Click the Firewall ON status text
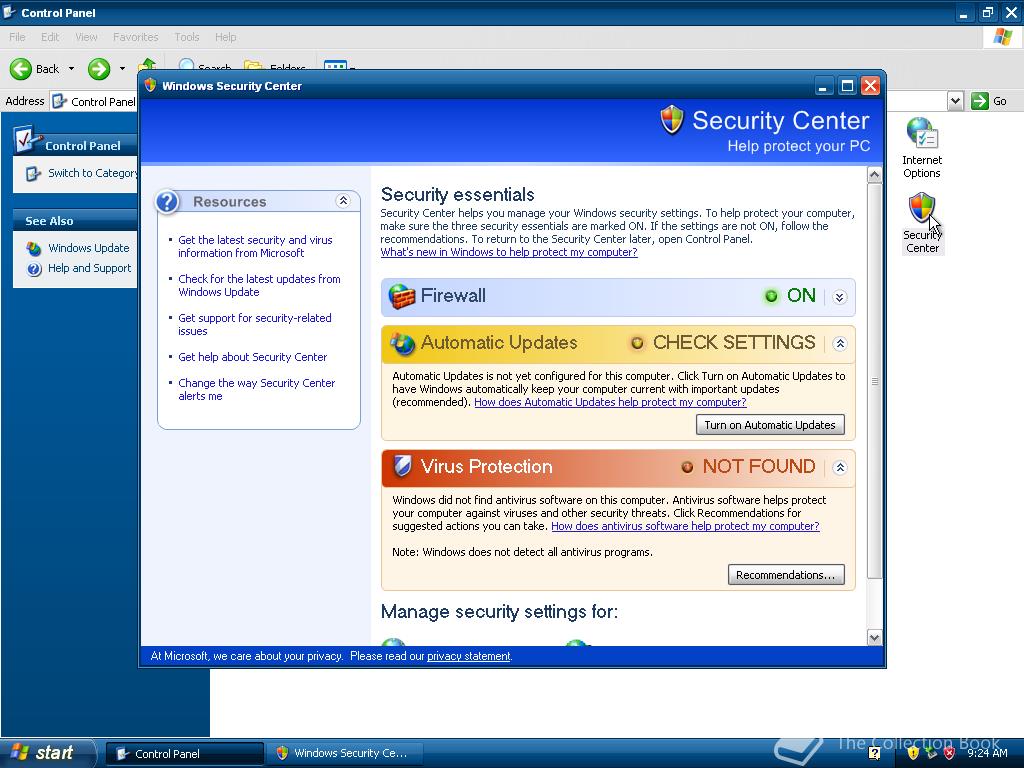Screen dimensions: 1024x768 pyautogui.click(x=801, y=296)
